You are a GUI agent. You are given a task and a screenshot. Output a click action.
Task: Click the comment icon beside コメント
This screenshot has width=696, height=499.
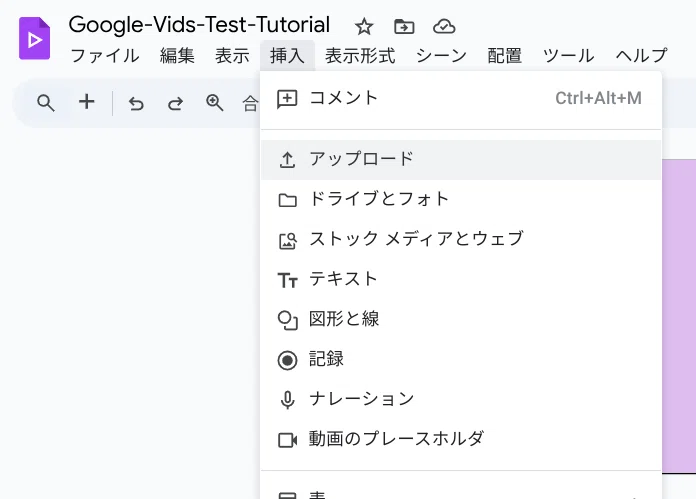[x=287, y=99]
